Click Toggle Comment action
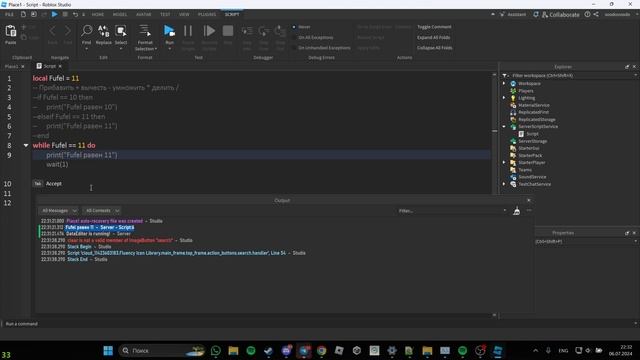 click(434, 27)
